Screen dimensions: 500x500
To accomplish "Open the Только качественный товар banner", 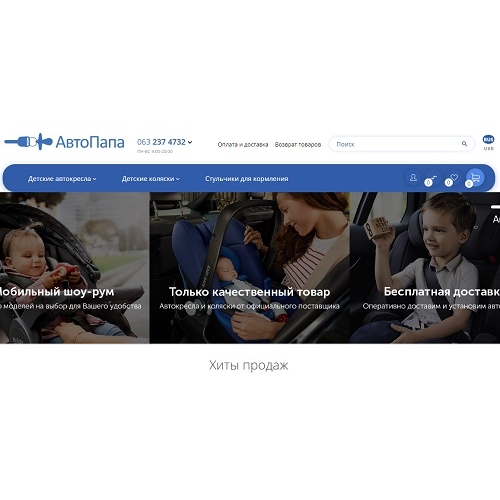I will (x=250, y=268).
